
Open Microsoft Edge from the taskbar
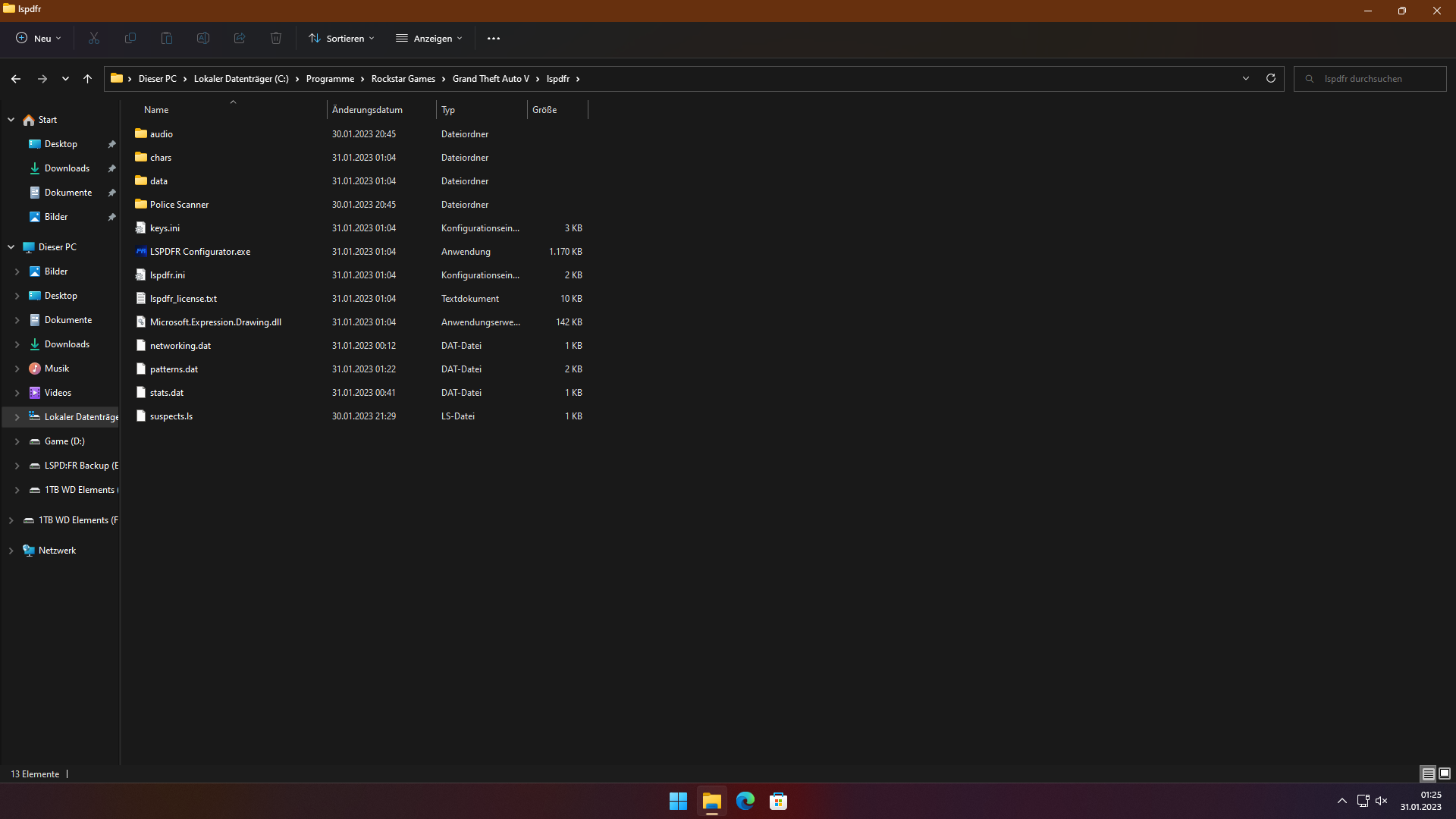click(x=745, y=801)
